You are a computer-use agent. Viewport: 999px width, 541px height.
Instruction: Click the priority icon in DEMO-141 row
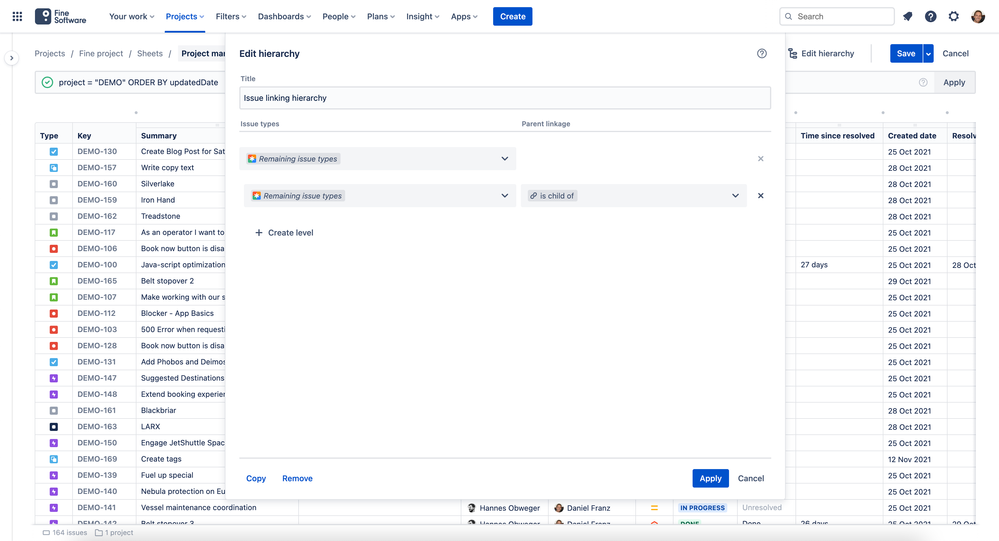click(654, 508)
